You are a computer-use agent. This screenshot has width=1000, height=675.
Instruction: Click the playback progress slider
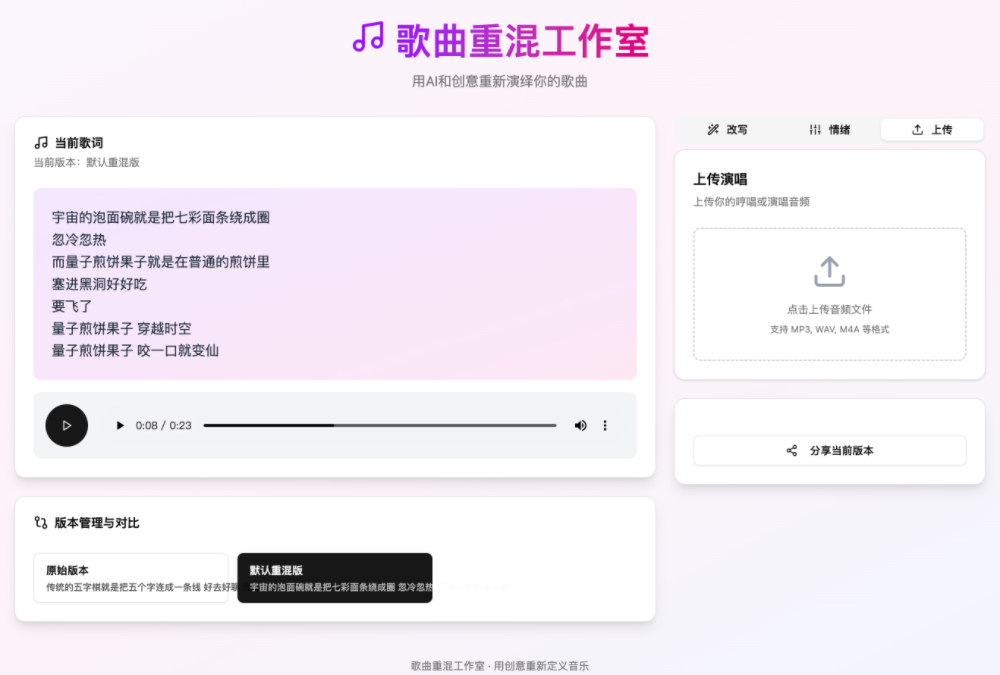380,425
